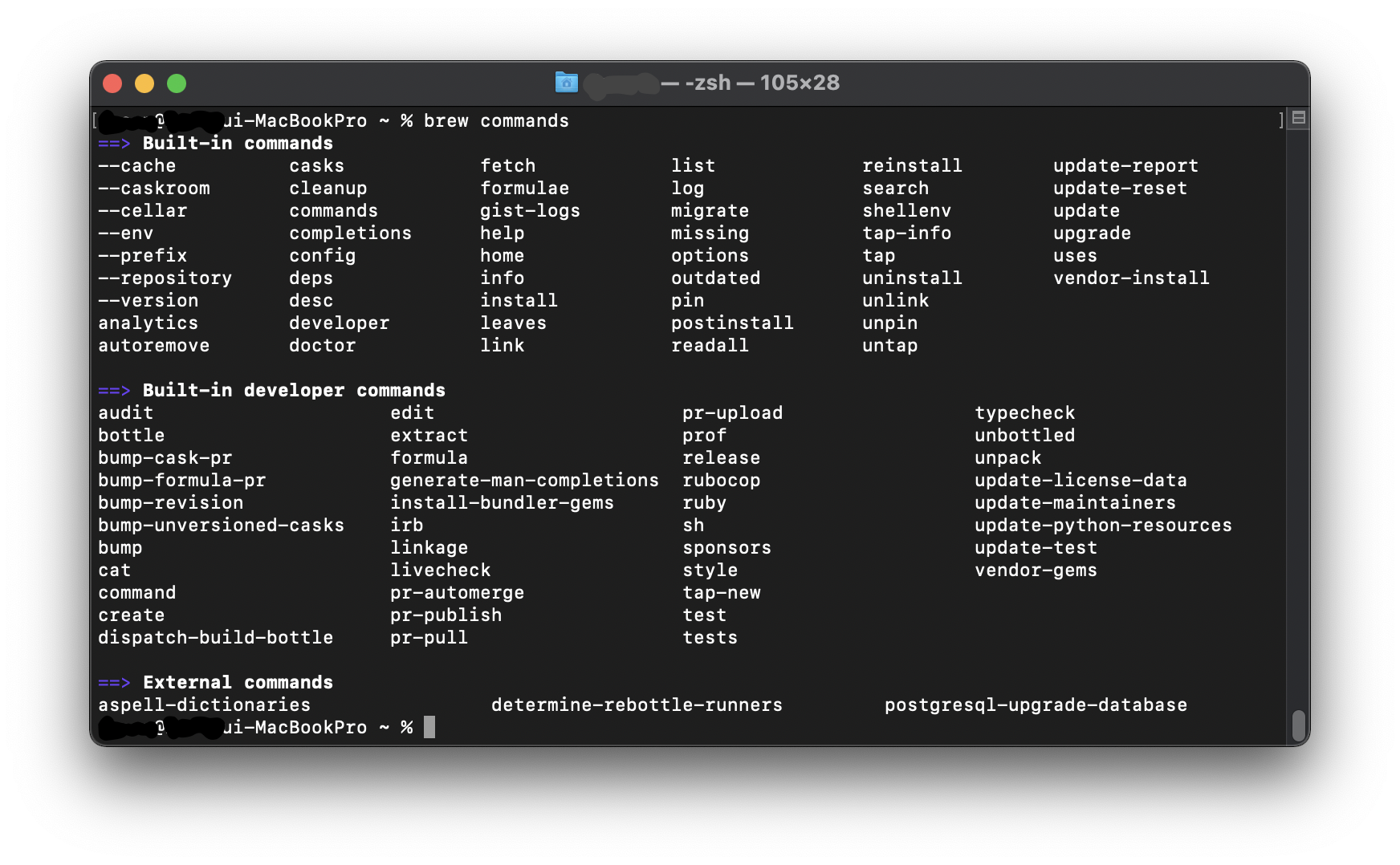Click the 'outdated' command text

[x=716, y=278]
